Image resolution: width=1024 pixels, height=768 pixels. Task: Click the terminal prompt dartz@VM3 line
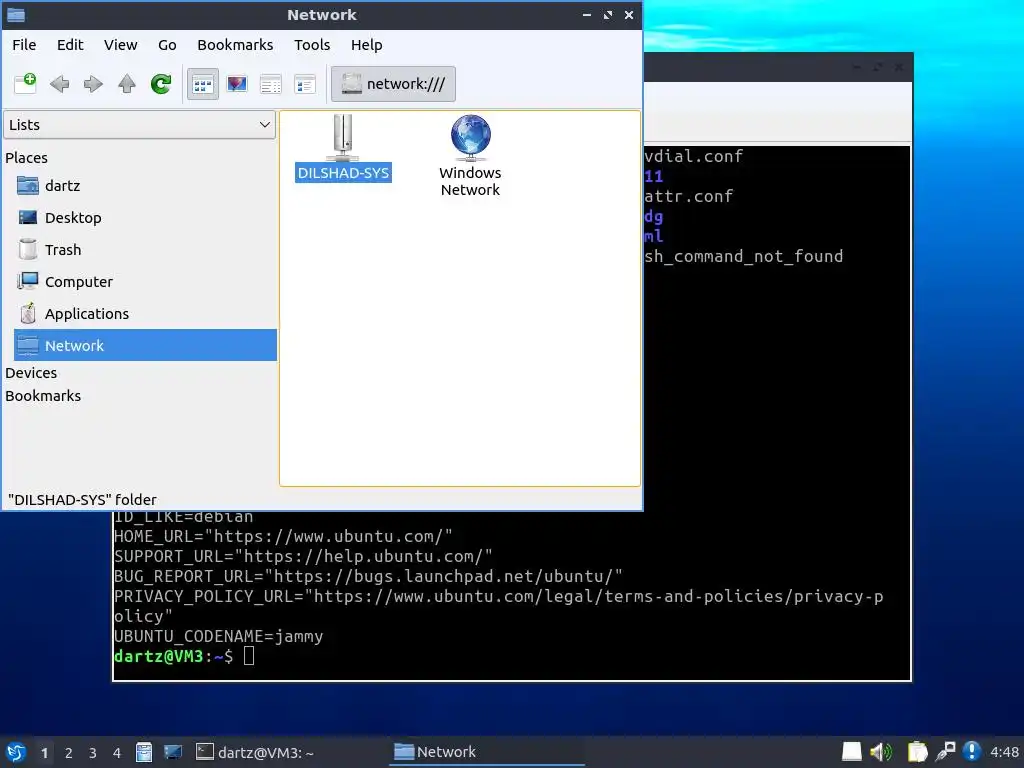[x=184, y=656]
